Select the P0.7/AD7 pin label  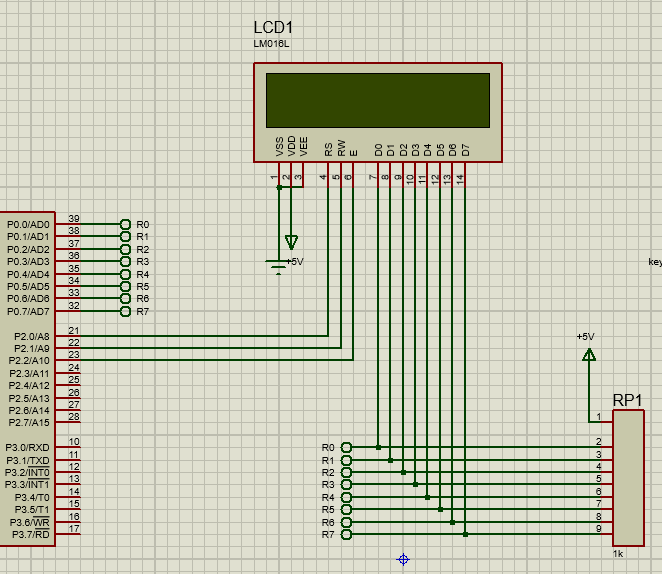tap(28, 311)
